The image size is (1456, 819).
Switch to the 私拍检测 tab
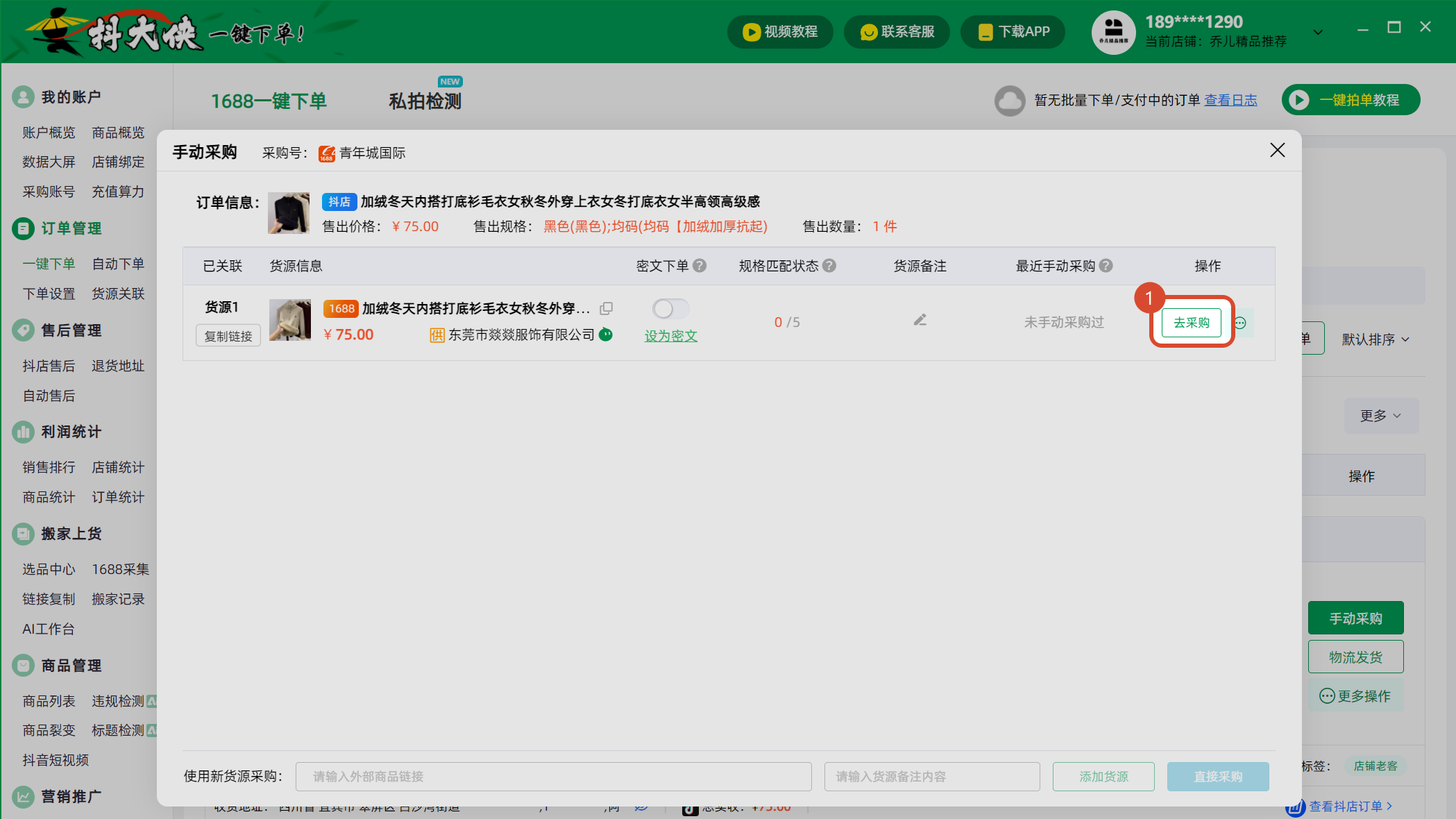pyautogui.click(x=425, y=101)
